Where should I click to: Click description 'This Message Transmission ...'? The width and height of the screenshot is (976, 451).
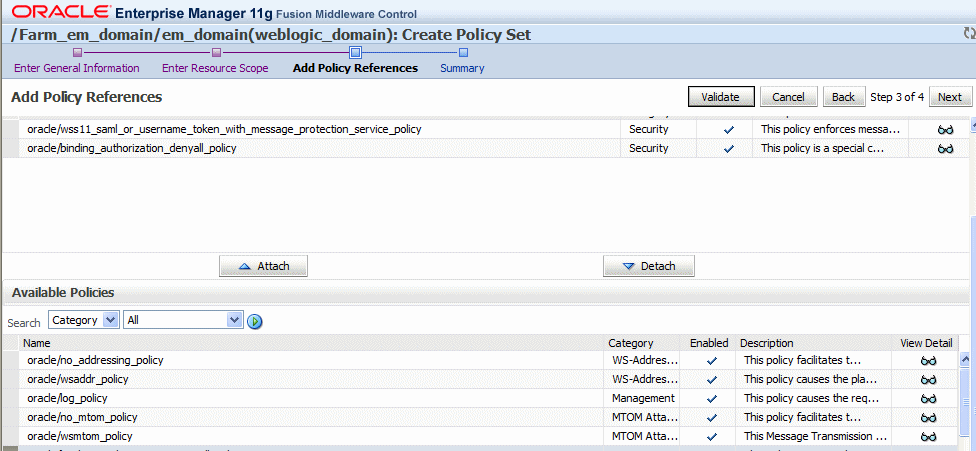point(815,437)
